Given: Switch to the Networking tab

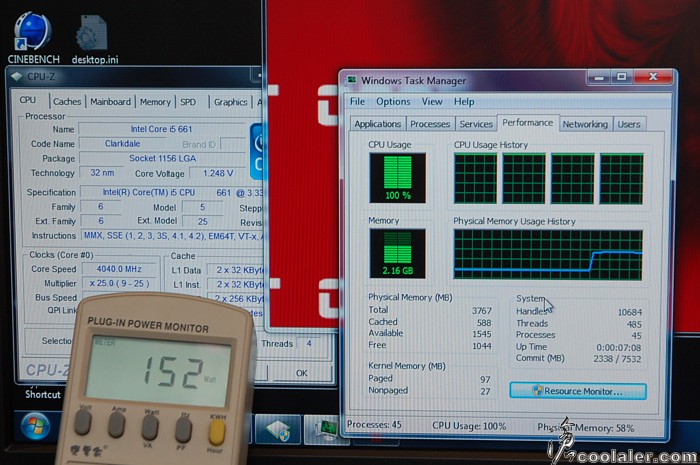Looking at the screenshot, I should [585, 124].
